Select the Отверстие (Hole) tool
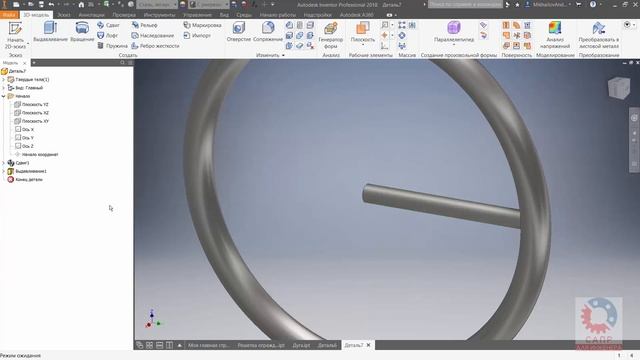The width and height of the screenshot is (640, 360). pyautogui.click(x=239, y=32)
